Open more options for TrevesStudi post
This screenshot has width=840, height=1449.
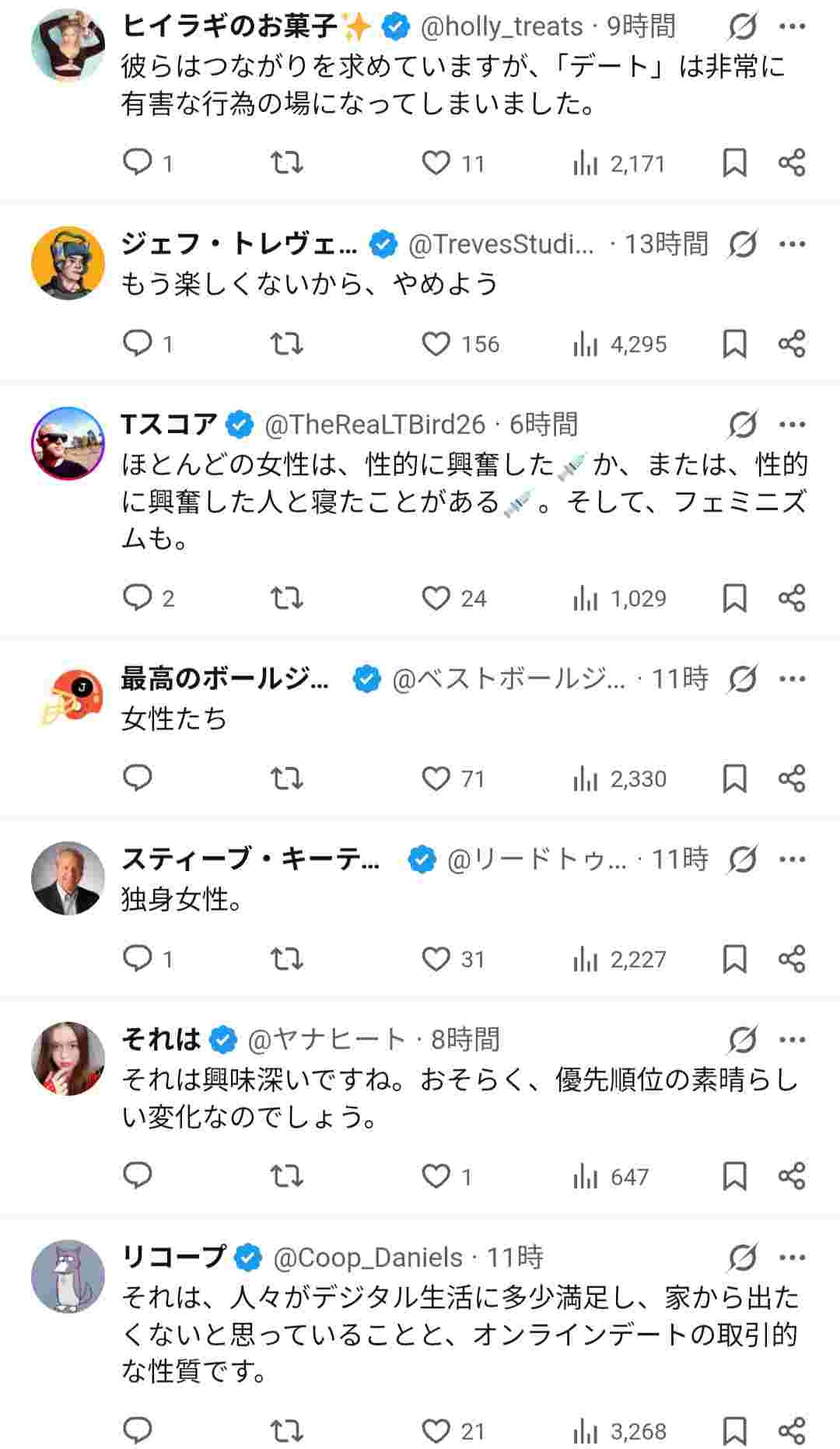(x=792, y=244)
